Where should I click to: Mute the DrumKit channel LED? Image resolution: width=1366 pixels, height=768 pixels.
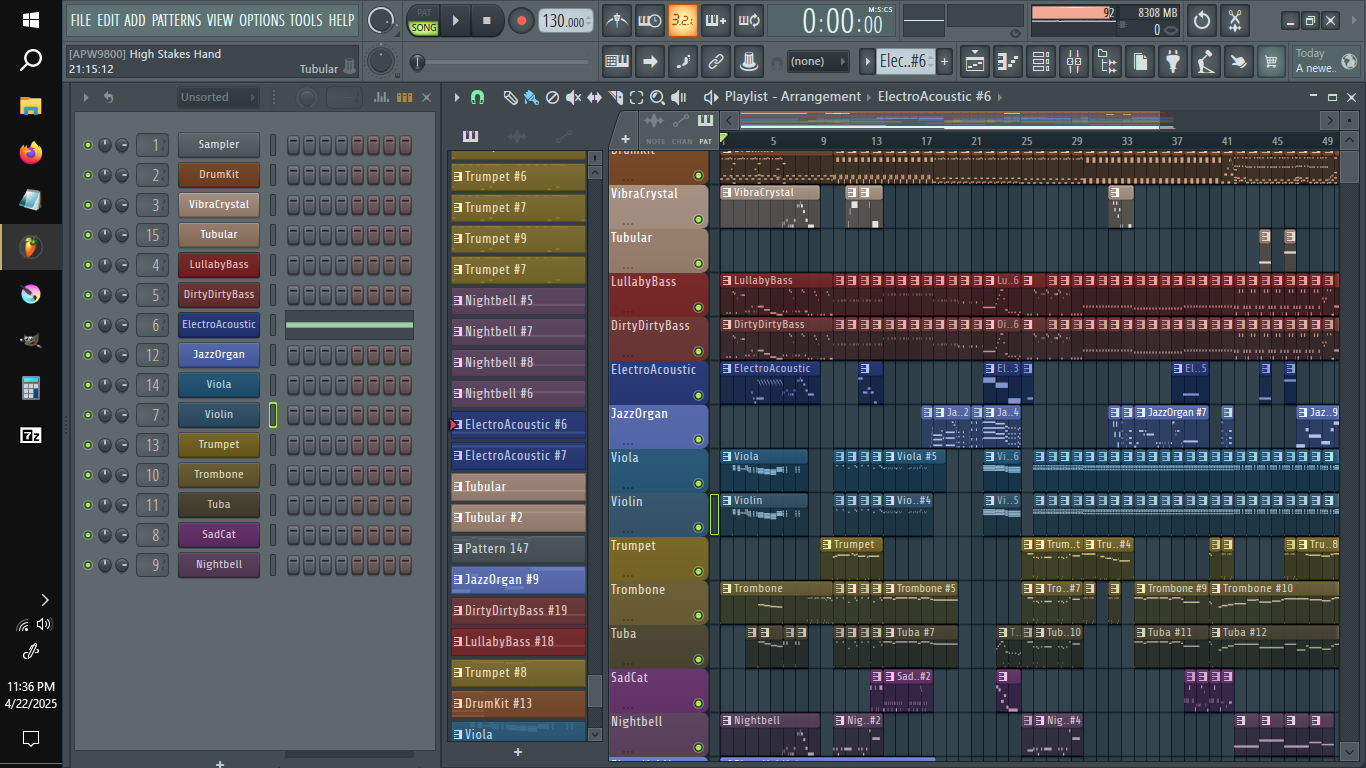point(88,175)
